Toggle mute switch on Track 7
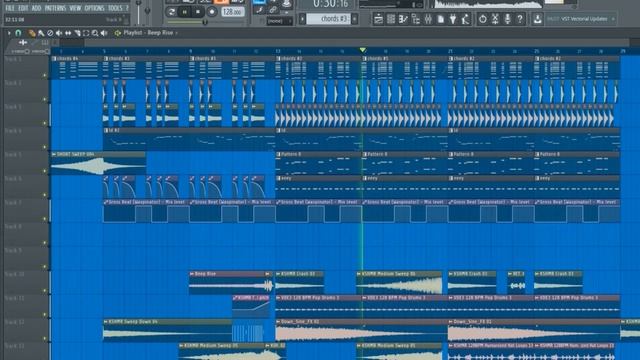Image resolution: width=640 pixels, height=360 pixels. [x=45, y=219]
